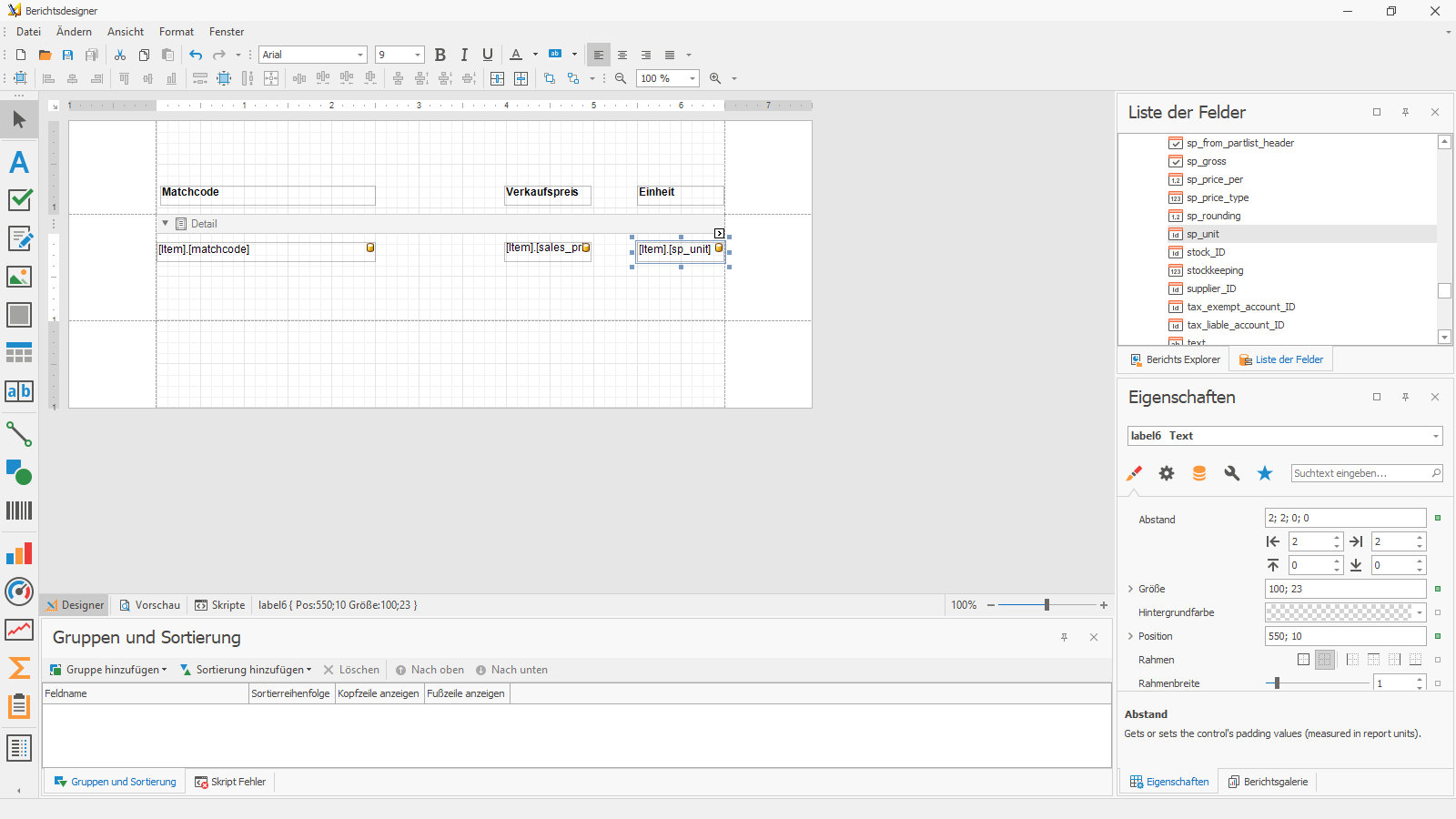Select the Label tool (letter A)
Screen dimensions: 1456x819
[19, 162]
